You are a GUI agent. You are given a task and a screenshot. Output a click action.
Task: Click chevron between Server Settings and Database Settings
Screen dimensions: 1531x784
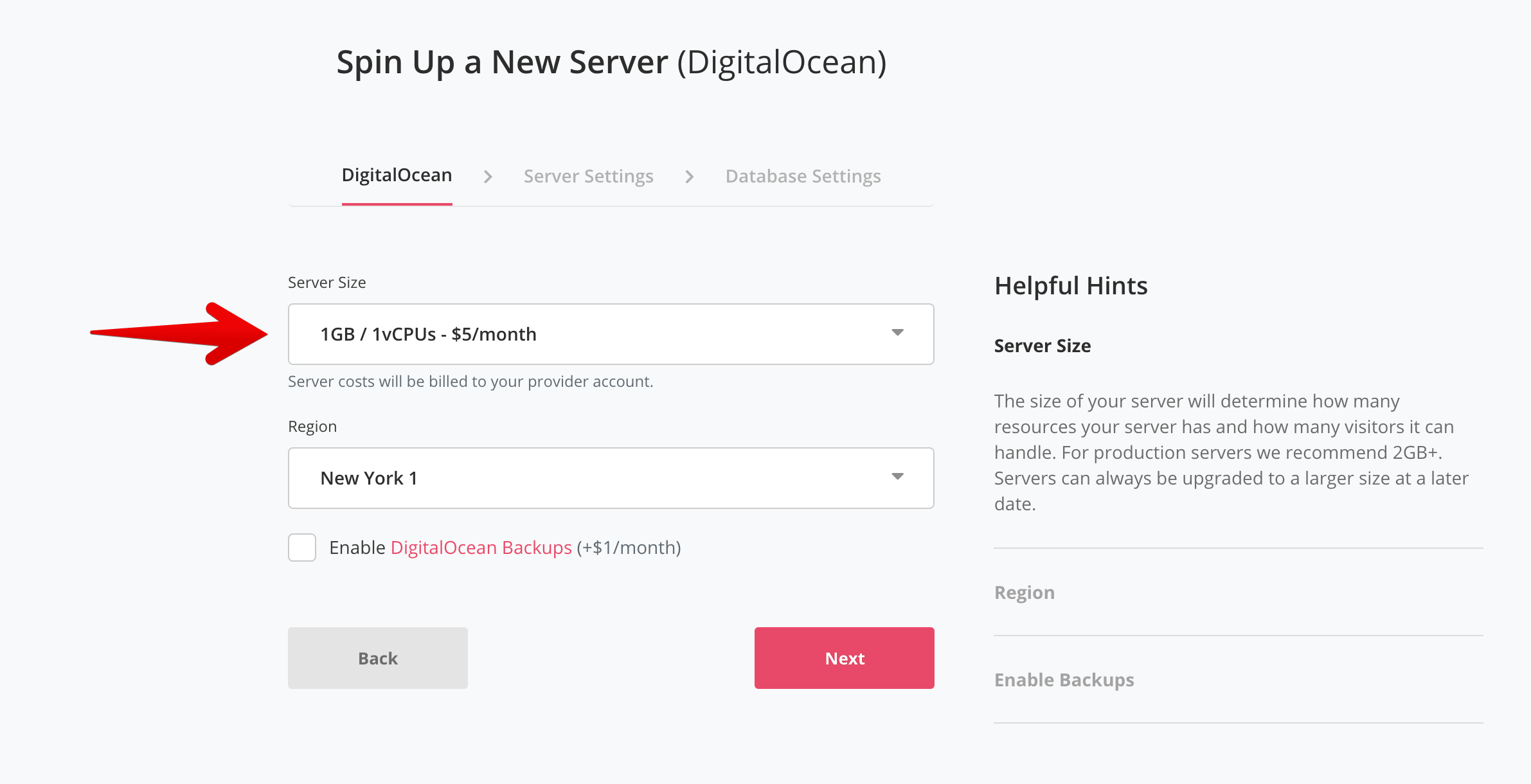click(x=690, y=177)
